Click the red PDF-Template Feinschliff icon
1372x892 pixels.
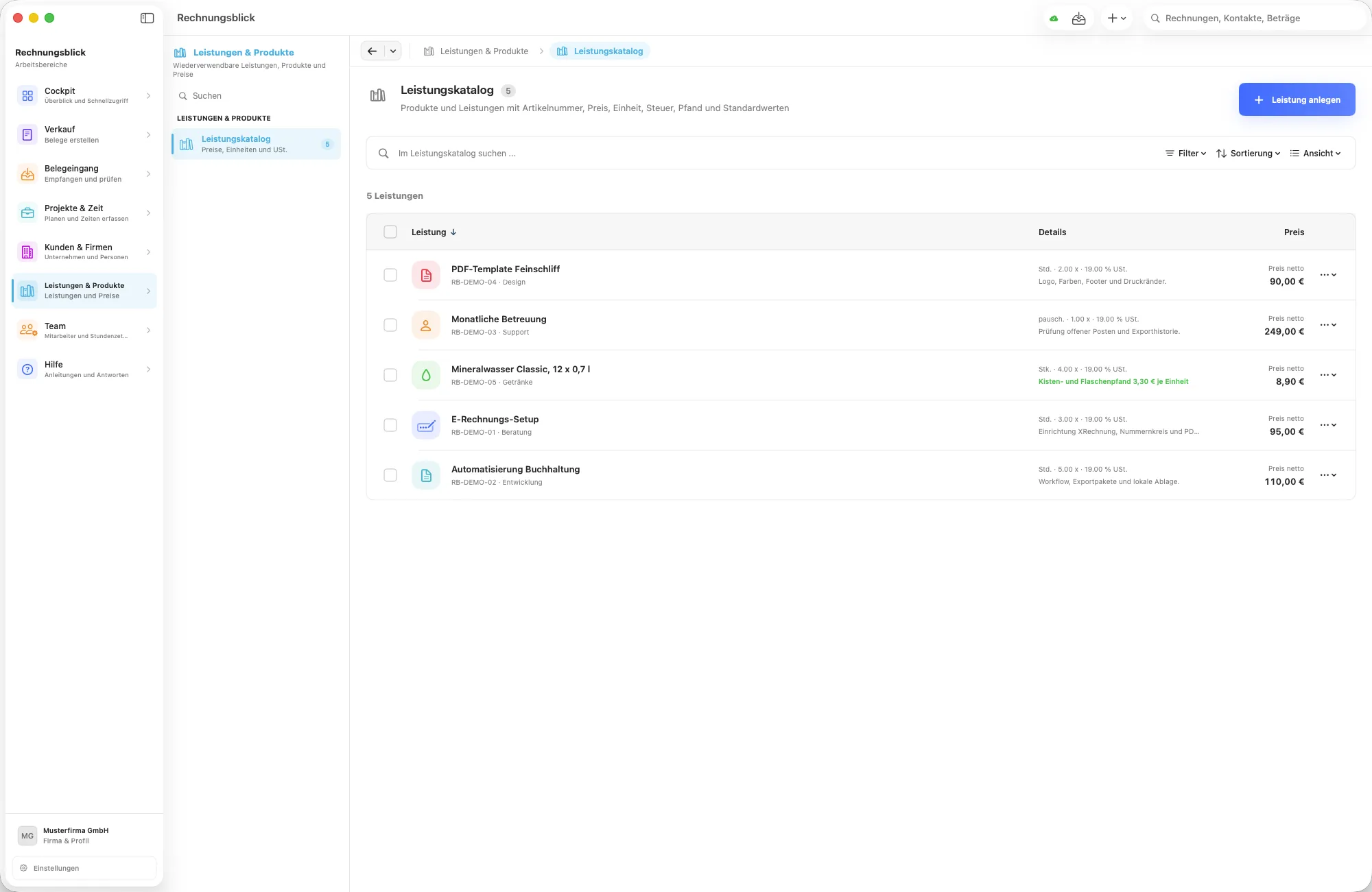426,276
